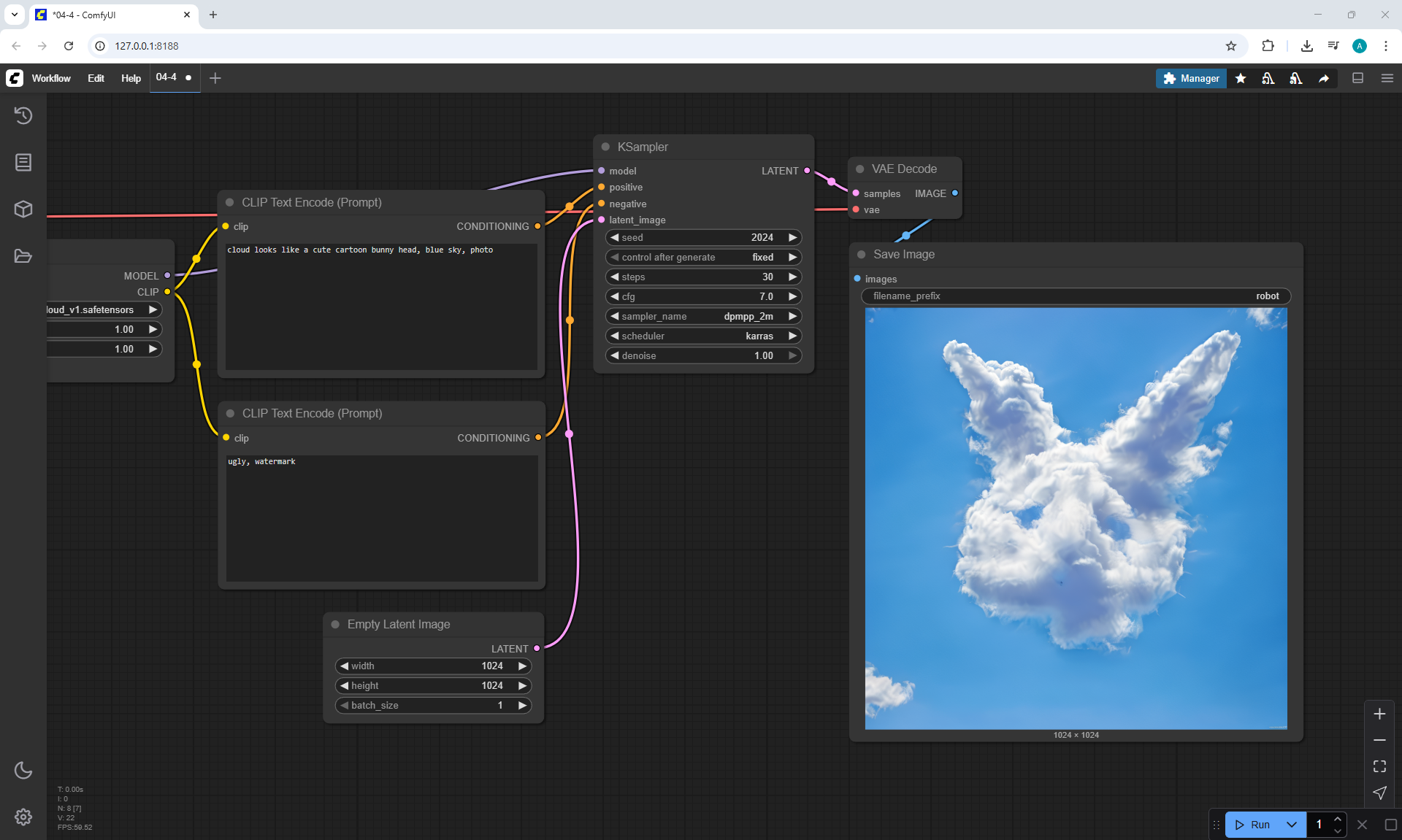Collapse the KSampler node via its dot
The width and height of the screenshot is (1402, 840).
coord(605,147)
